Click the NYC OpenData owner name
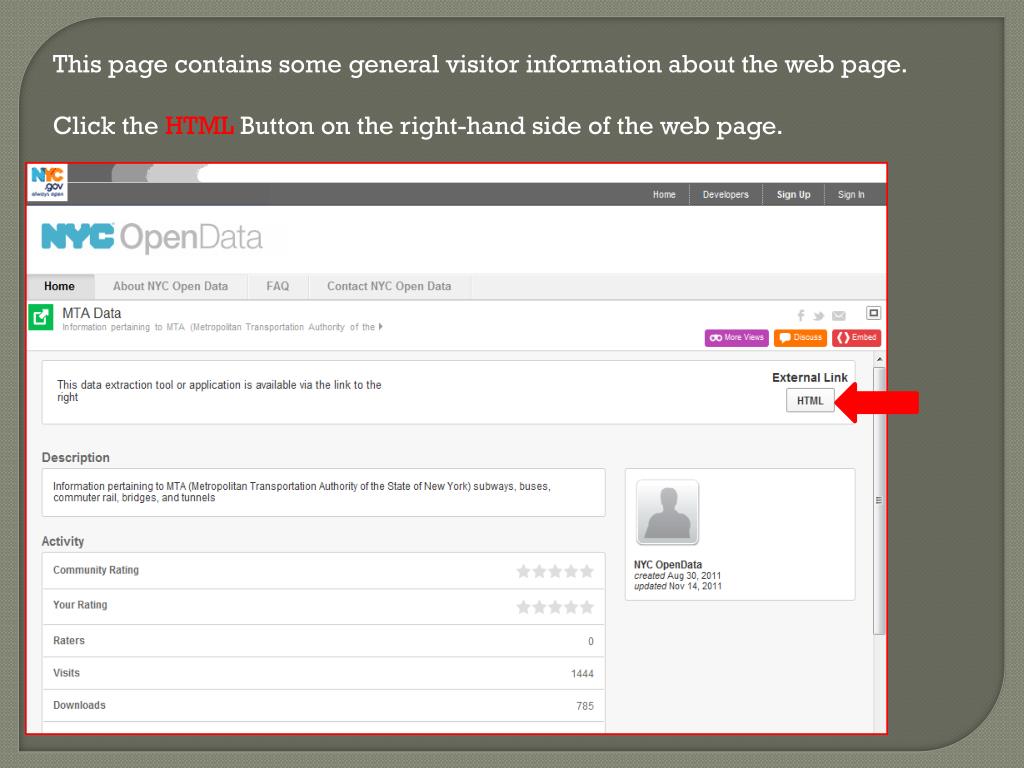 click(668, 564)
